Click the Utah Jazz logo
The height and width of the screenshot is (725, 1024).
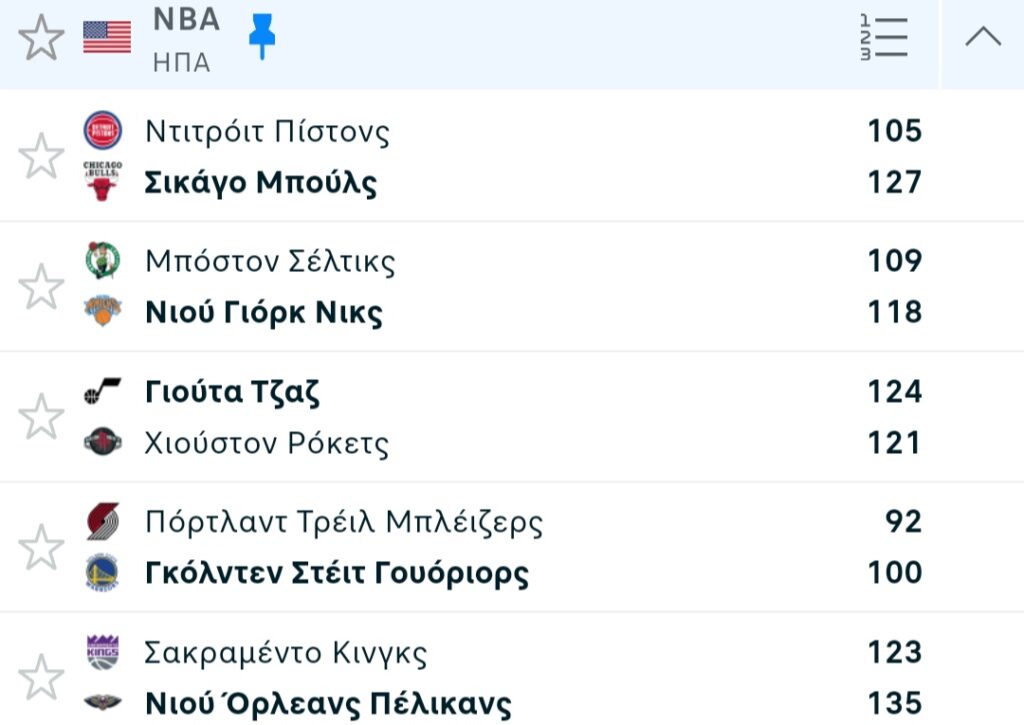pos(103,391)
